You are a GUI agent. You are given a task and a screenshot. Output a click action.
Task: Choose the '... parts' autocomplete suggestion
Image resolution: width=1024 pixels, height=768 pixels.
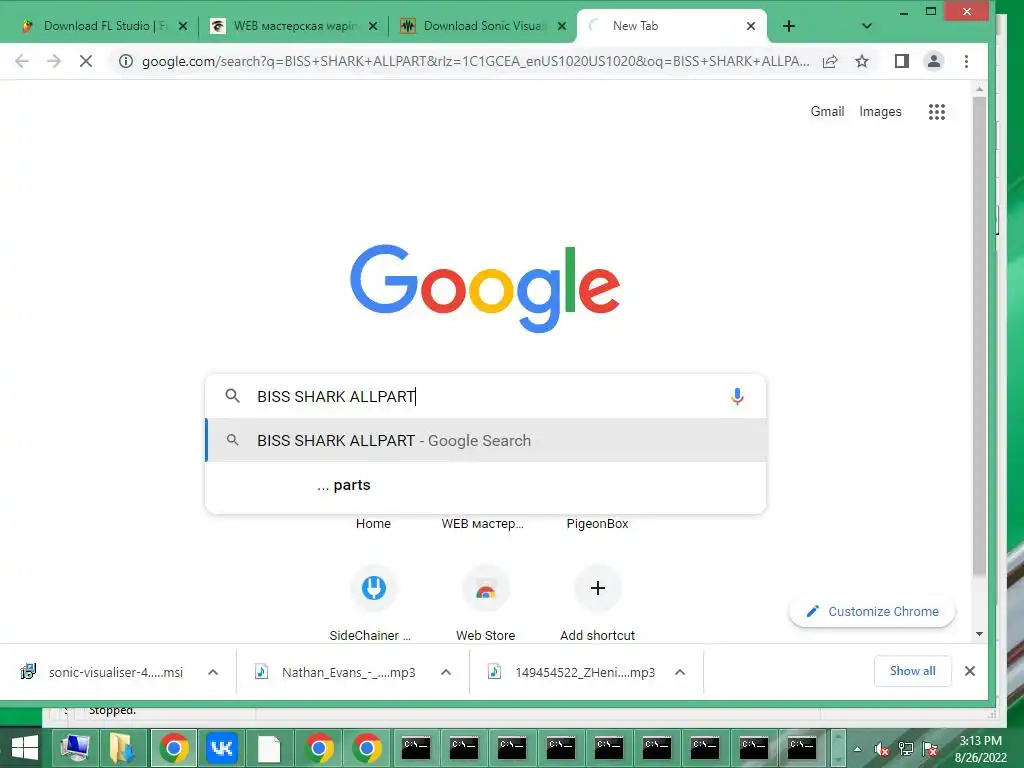(486, 485)
